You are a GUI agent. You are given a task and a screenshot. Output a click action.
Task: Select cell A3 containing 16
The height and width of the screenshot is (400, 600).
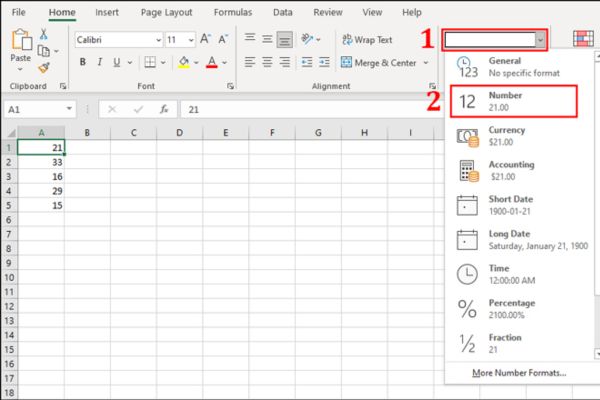tap(41, 176)
